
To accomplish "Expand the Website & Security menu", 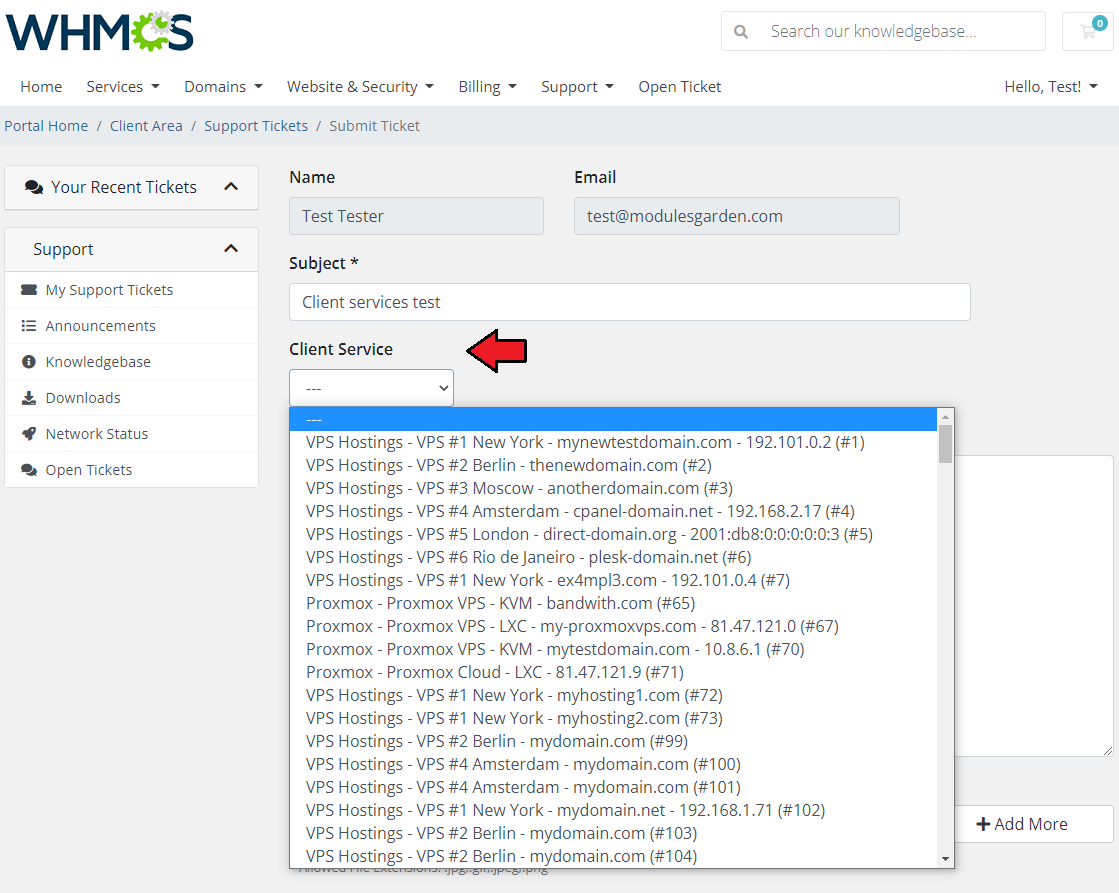I will (x=360, y=86).
